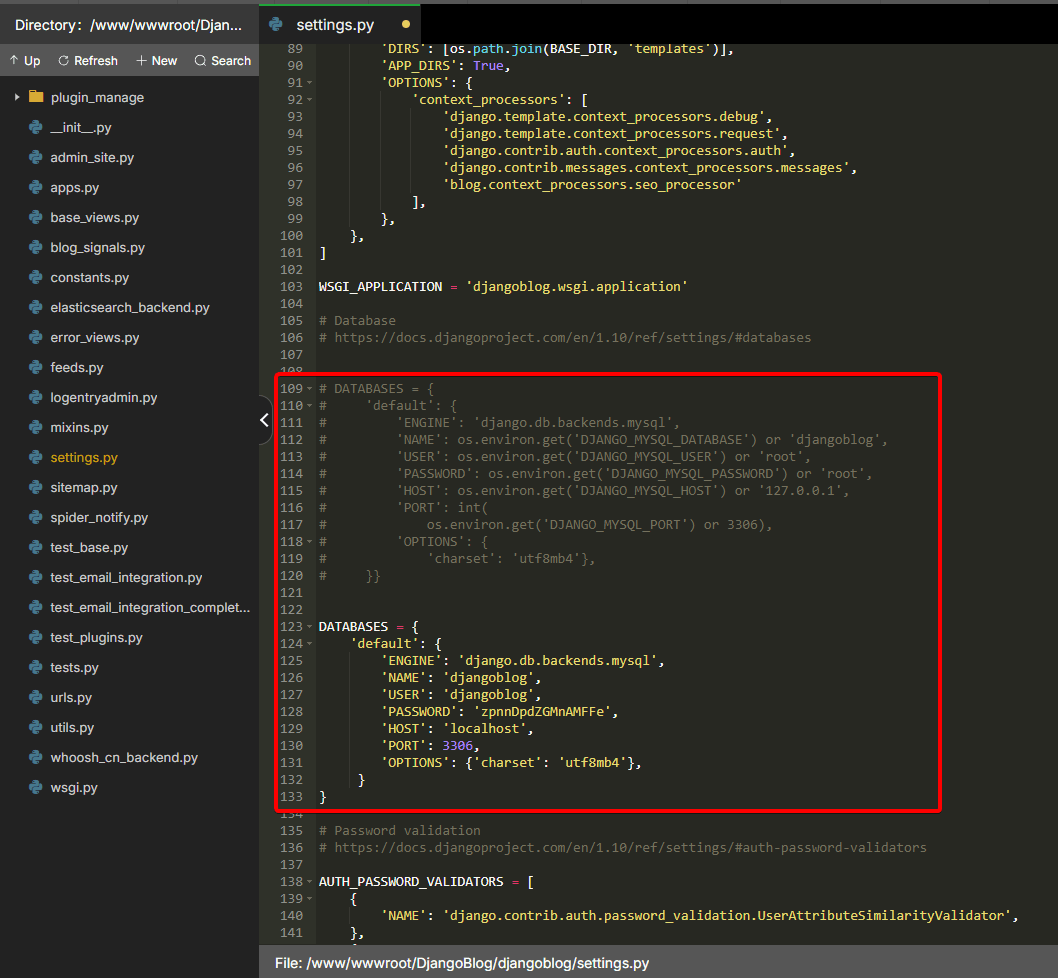Click the Python icon beside wsgi.py
The image size is (1058, 978).
click(x=36, y=788)
